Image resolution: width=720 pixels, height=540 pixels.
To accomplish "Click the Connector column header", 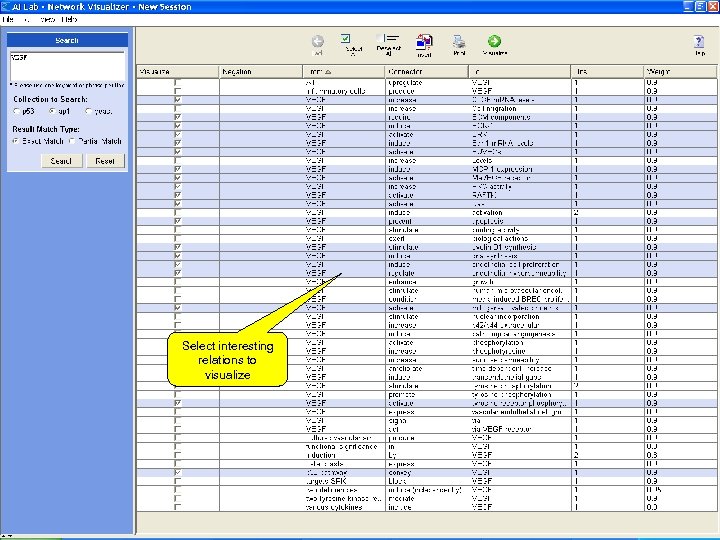I will 427,72.
